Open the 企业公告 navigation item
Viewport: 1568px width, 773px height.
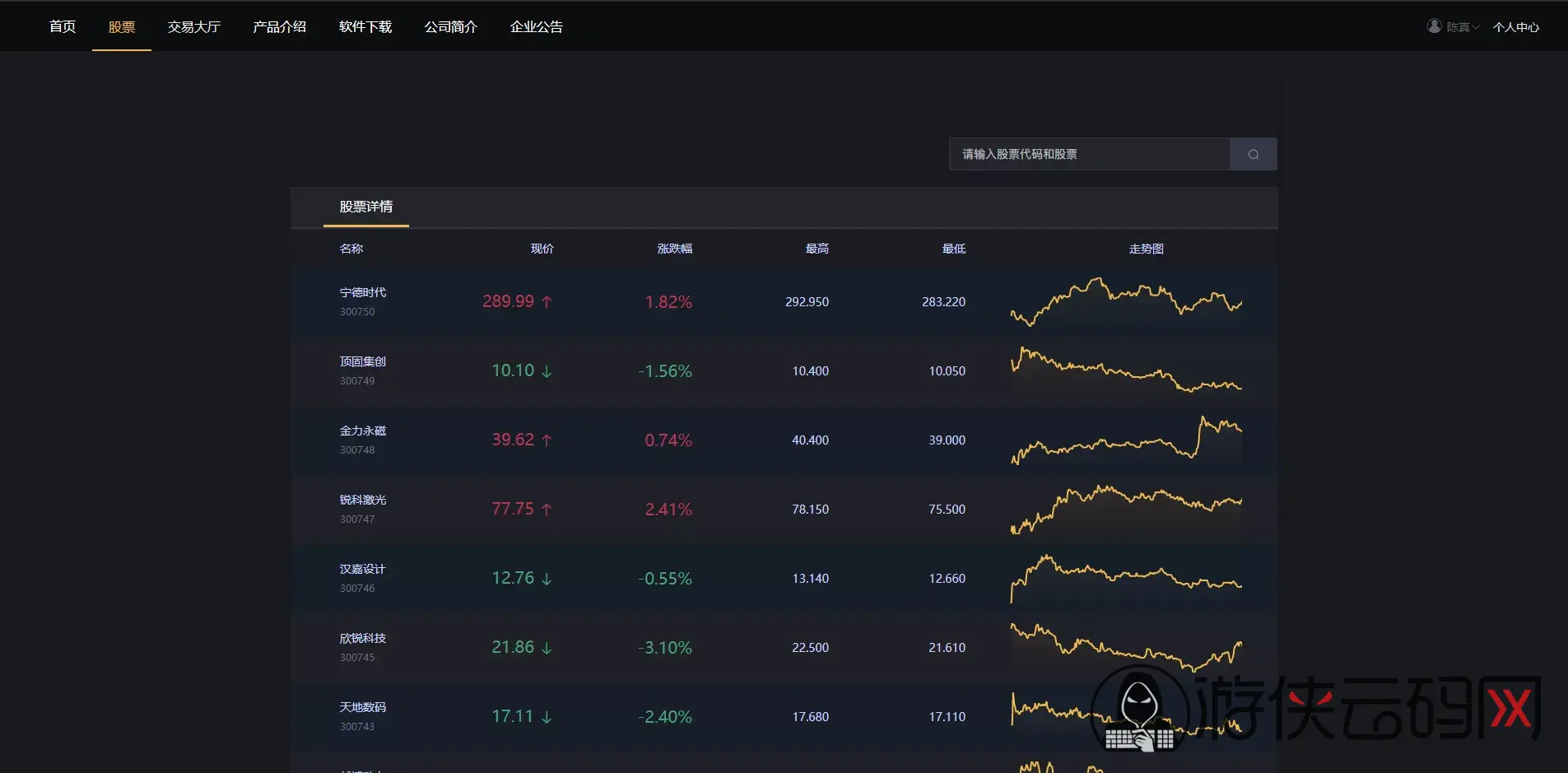[x=537, y=26]
